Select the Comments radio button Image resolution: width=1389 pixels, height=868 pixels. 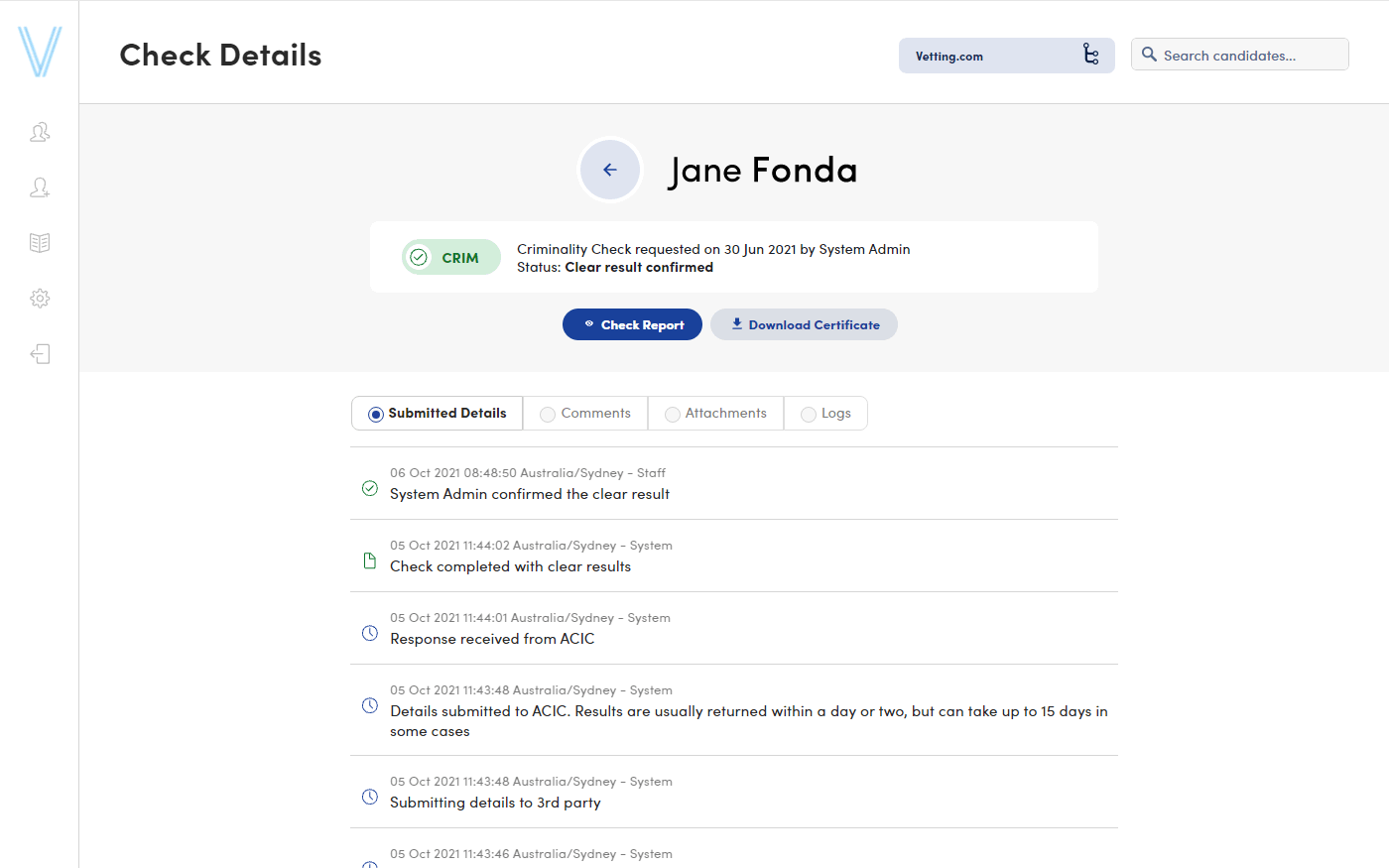(548, 414)
